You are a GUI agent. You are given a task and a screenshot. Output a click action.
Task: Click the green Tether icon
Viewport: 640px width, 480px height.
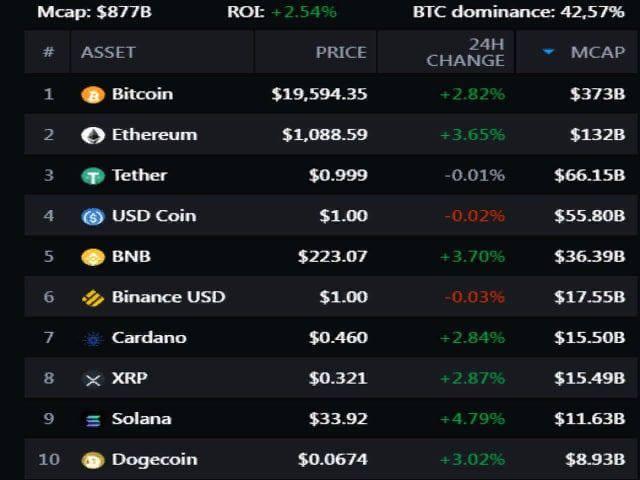coord(93,176)
